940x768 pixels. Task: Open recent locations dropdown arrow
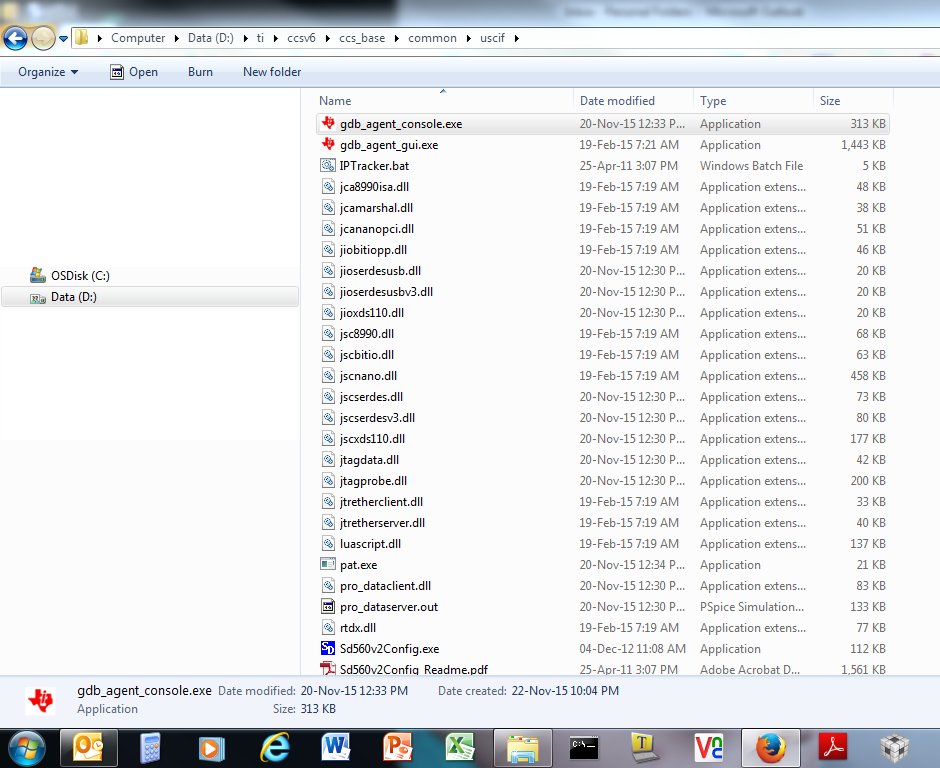pyautogui.click(x=63, y=39)
